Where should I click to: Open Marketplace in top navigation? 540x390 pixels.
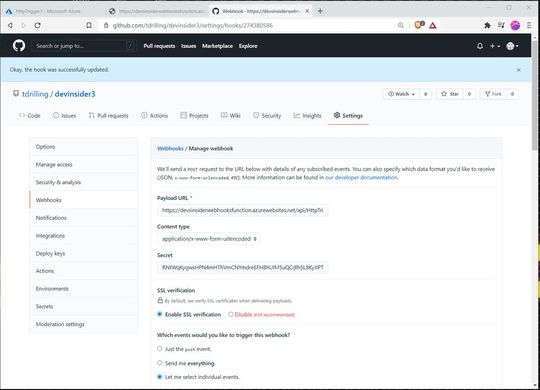click(217, 46)
